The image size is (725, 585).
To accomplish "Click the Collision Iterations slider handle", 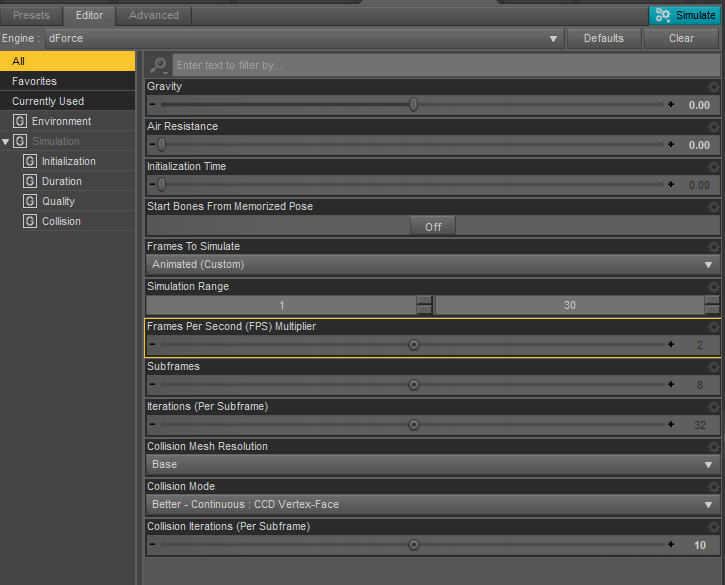I will click(x=414, y=545).
